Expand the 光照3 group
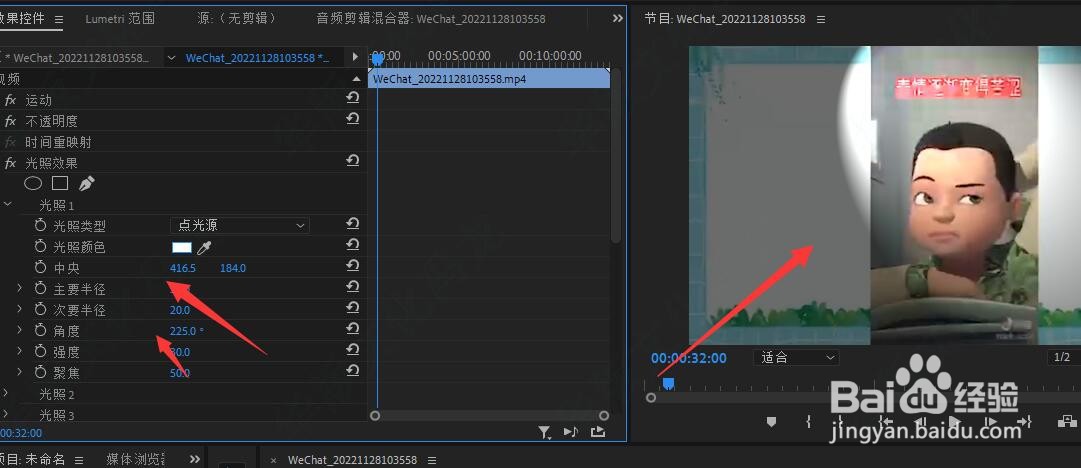 pos(6,414)
